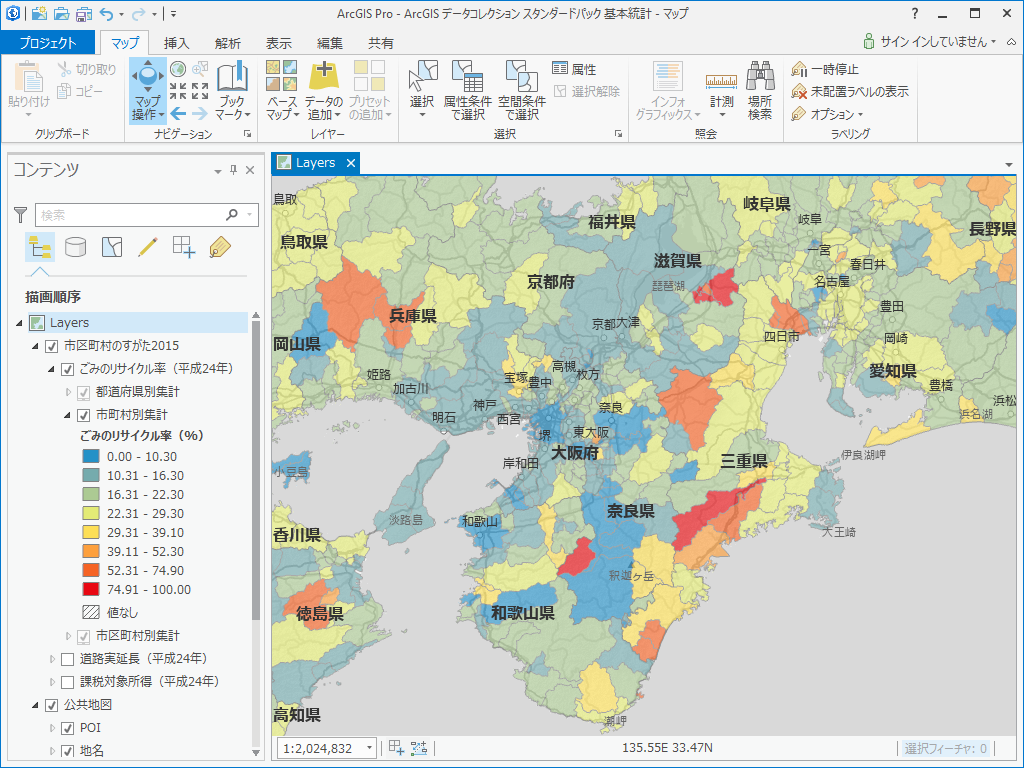Click the マップ操作 (Explore) tool
Viewport: 1024px width, 768px height.
pyautogui.click(x=147, y=90)
